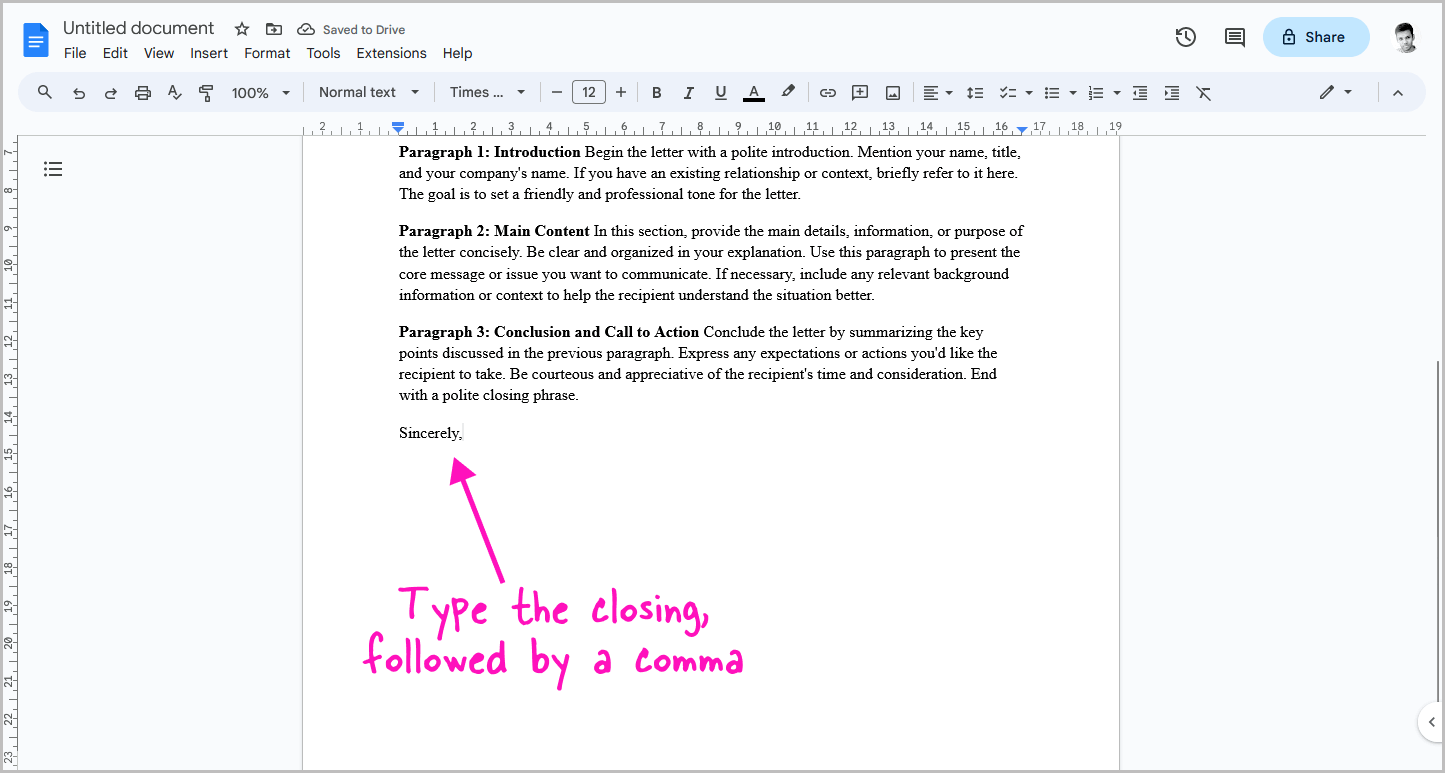
Task: Insert a link
Action: 827,91
